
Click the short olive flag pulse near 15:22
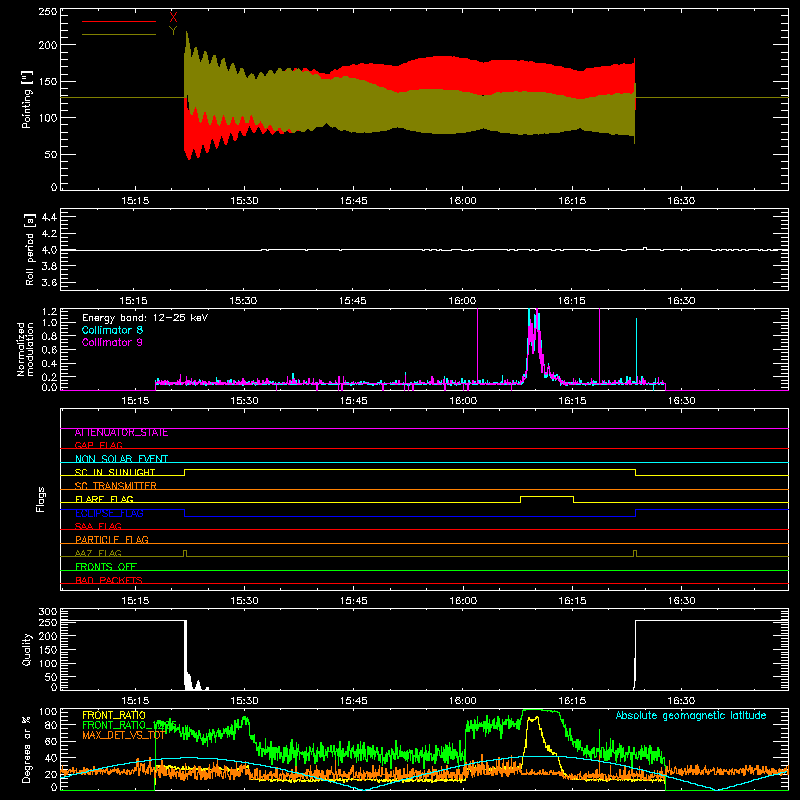pos(185,553)
